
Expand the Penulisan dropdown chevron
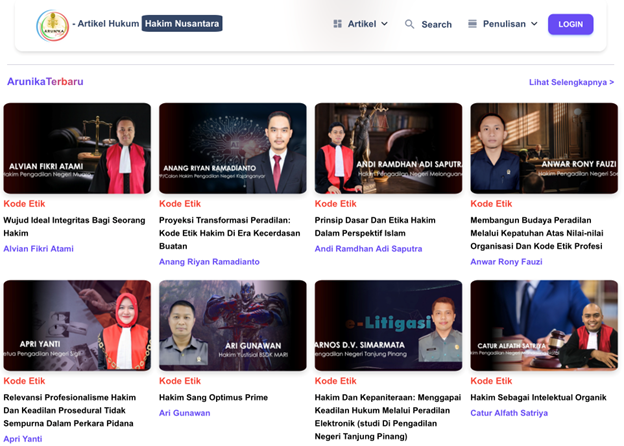[x=534, y=24]
